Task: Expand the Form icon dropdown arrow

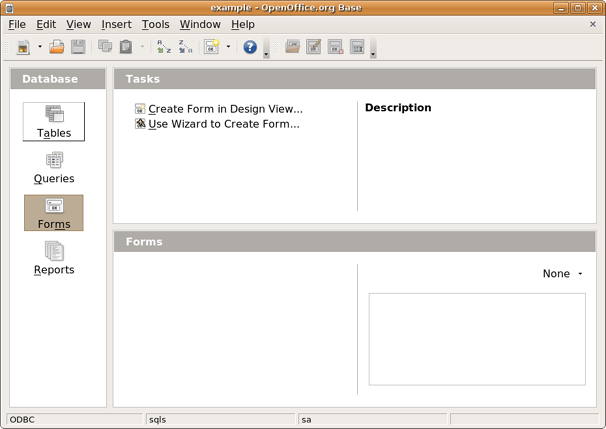Action: 228,47
